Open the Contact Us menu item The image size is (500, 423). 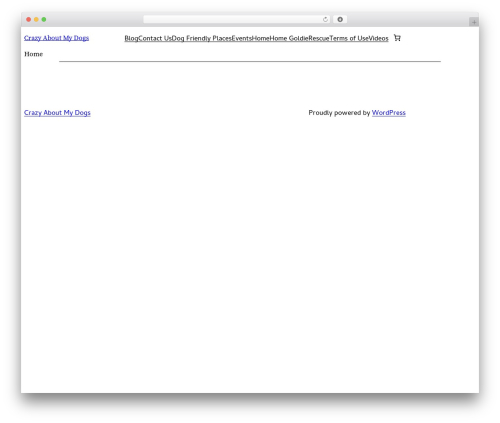pos(155,38)
